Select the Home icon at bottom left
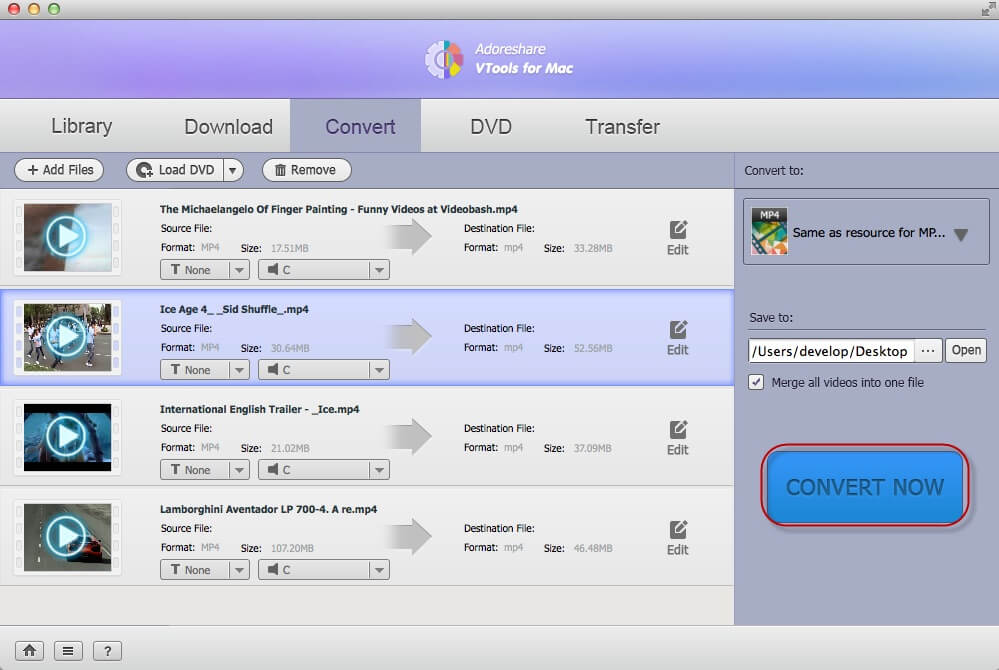Viewport: 999px width, 670px height. (29, 650)
